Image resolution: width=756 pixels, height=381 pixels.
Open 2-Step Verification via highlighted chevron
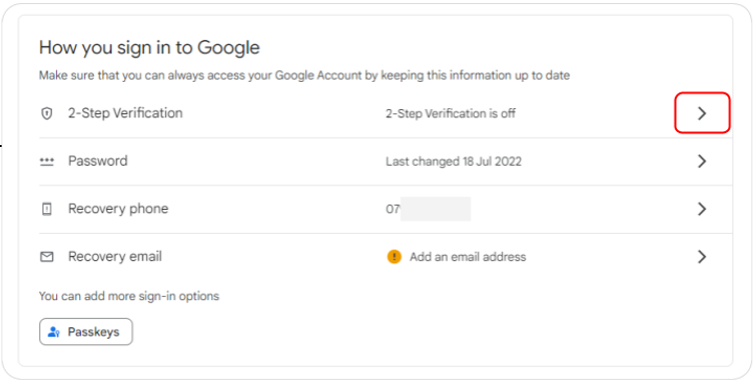[702, 113]
